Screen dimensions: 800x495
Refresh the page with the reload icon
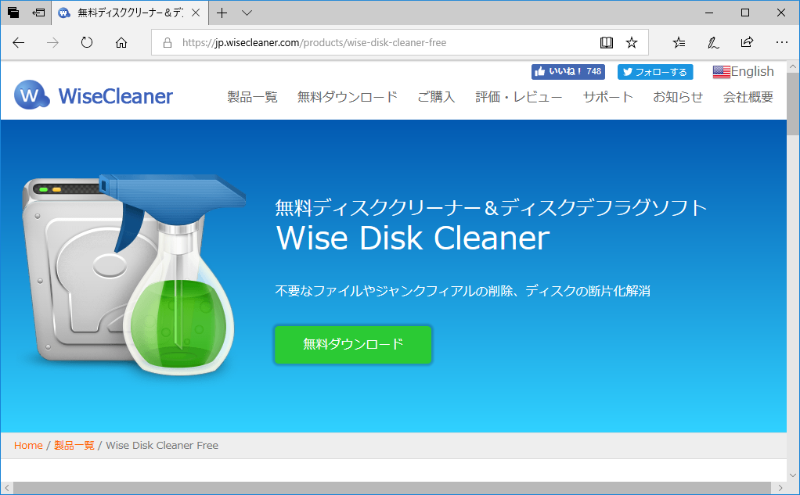tap(87, 42)
